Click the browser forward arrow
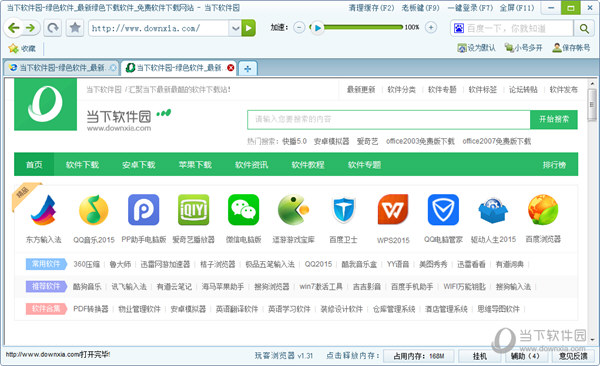600x366 pixels. click(x=30, y=28)
